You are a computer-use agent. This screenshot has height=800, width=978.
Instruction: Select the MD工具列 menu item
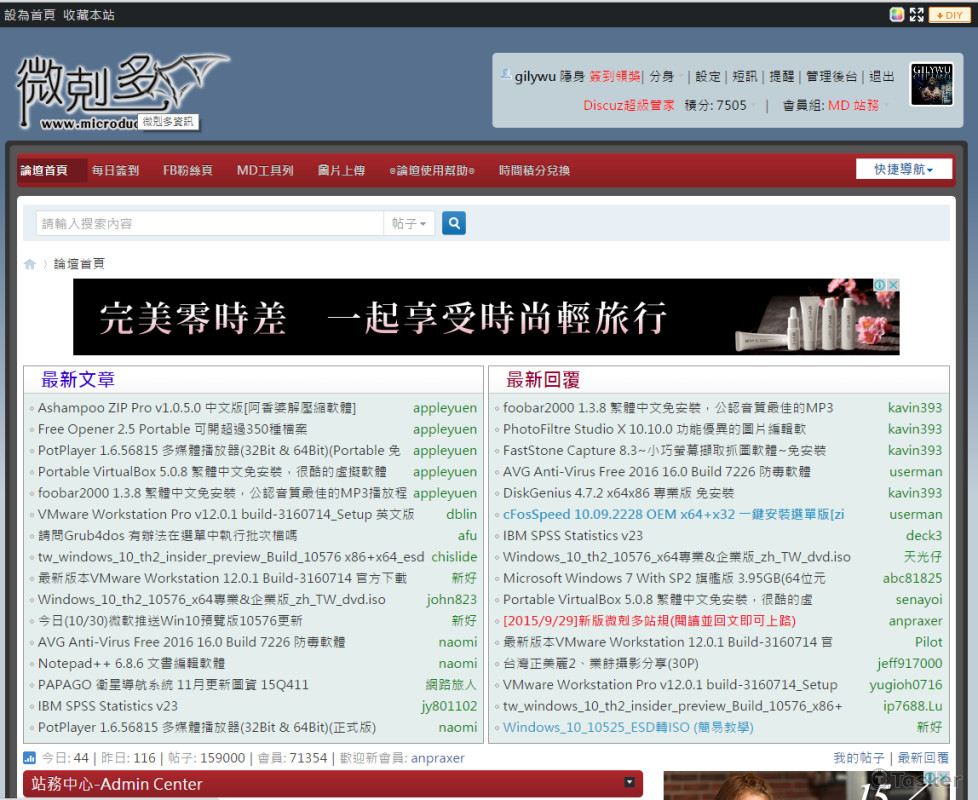tap(265, 171)
